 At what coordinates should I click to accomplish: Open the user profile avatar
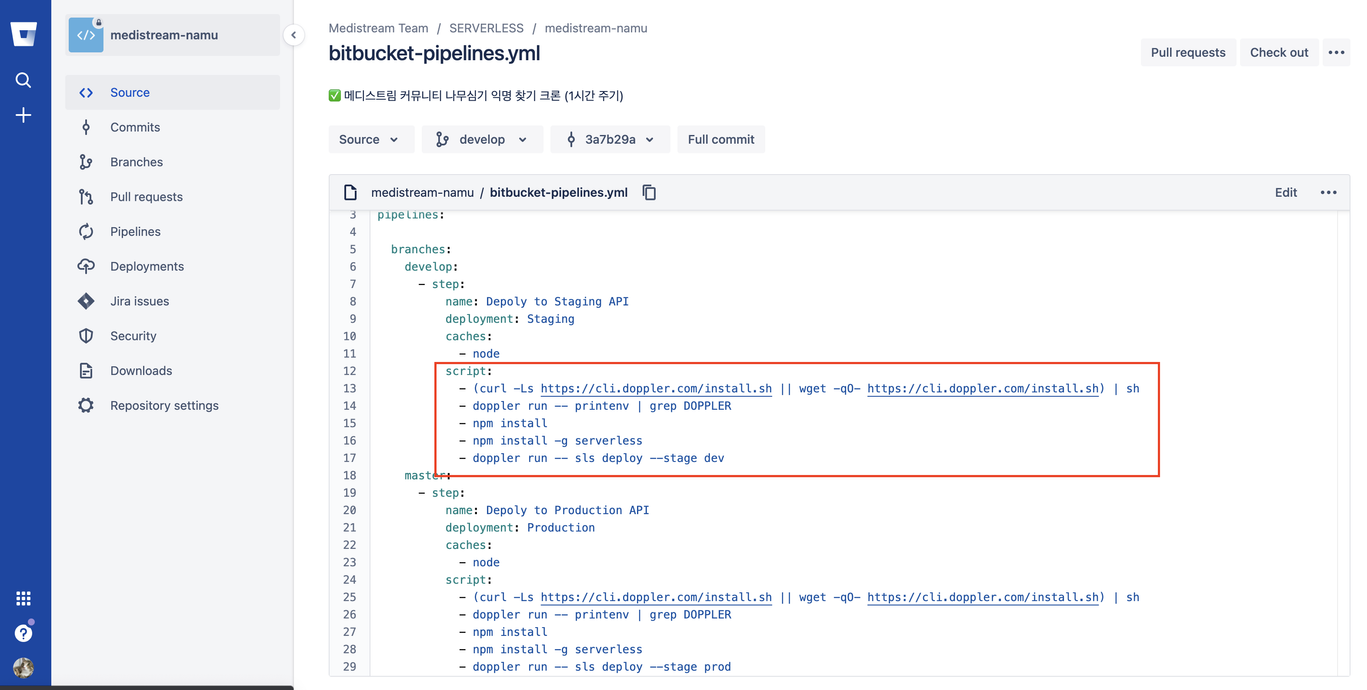click(x=23, y=668)
